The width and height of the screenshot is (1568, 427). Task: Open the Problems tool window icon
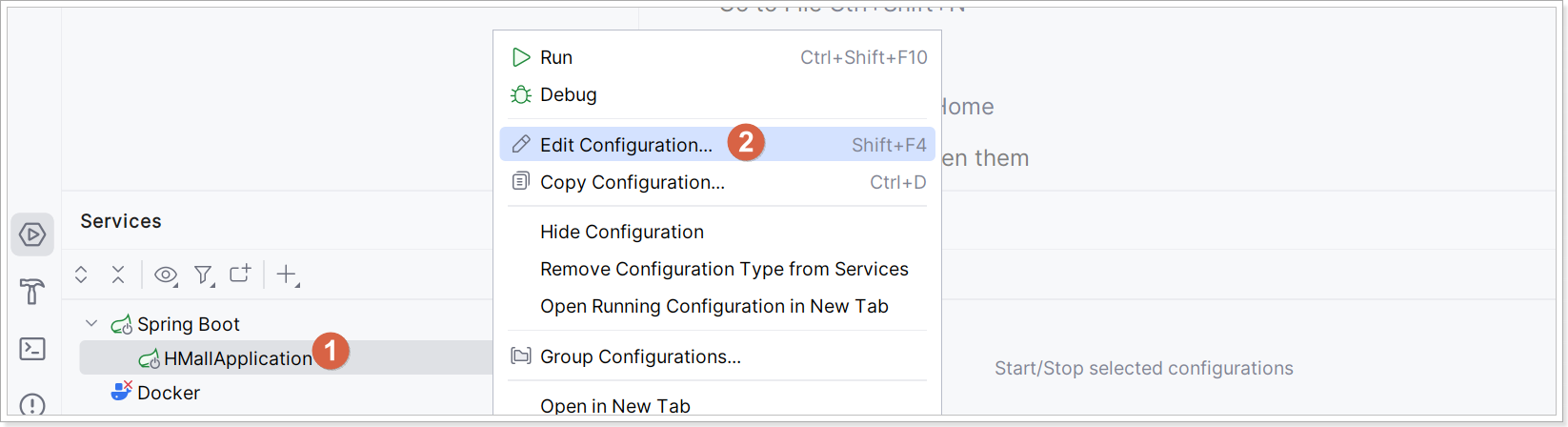click(x=32, y=405)
